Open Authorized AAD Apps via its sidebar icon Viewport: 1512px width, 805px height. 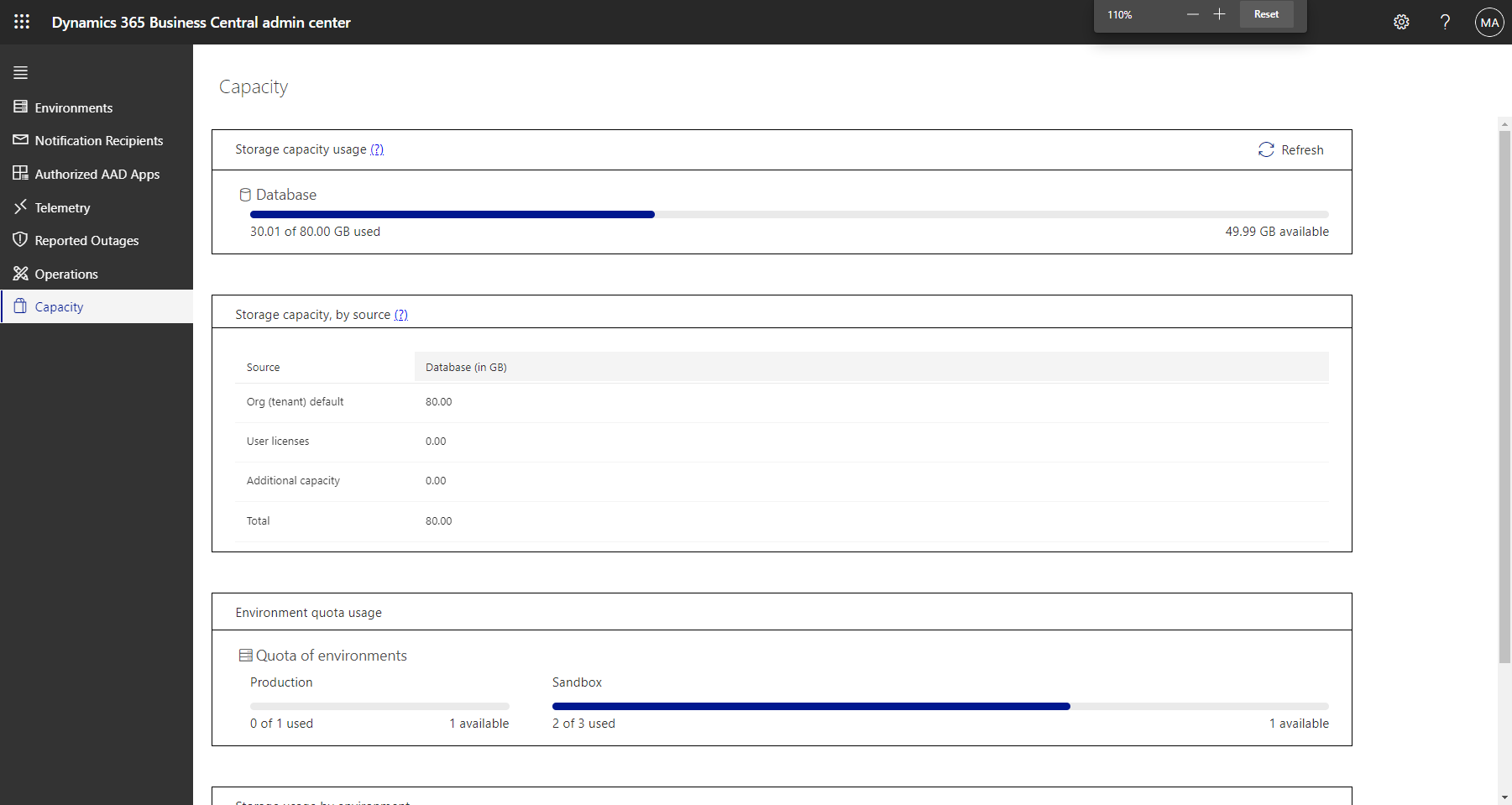click(20, 174)
